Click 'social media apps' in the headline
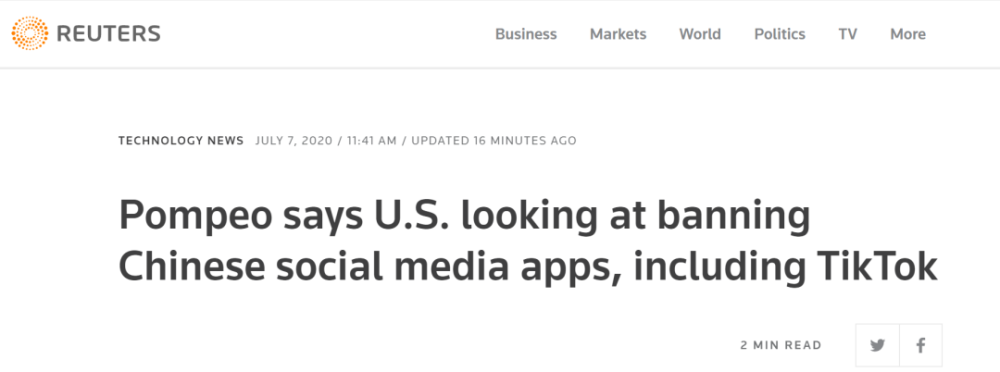This screenshot has width=1000, height=372. click(441, 269)
